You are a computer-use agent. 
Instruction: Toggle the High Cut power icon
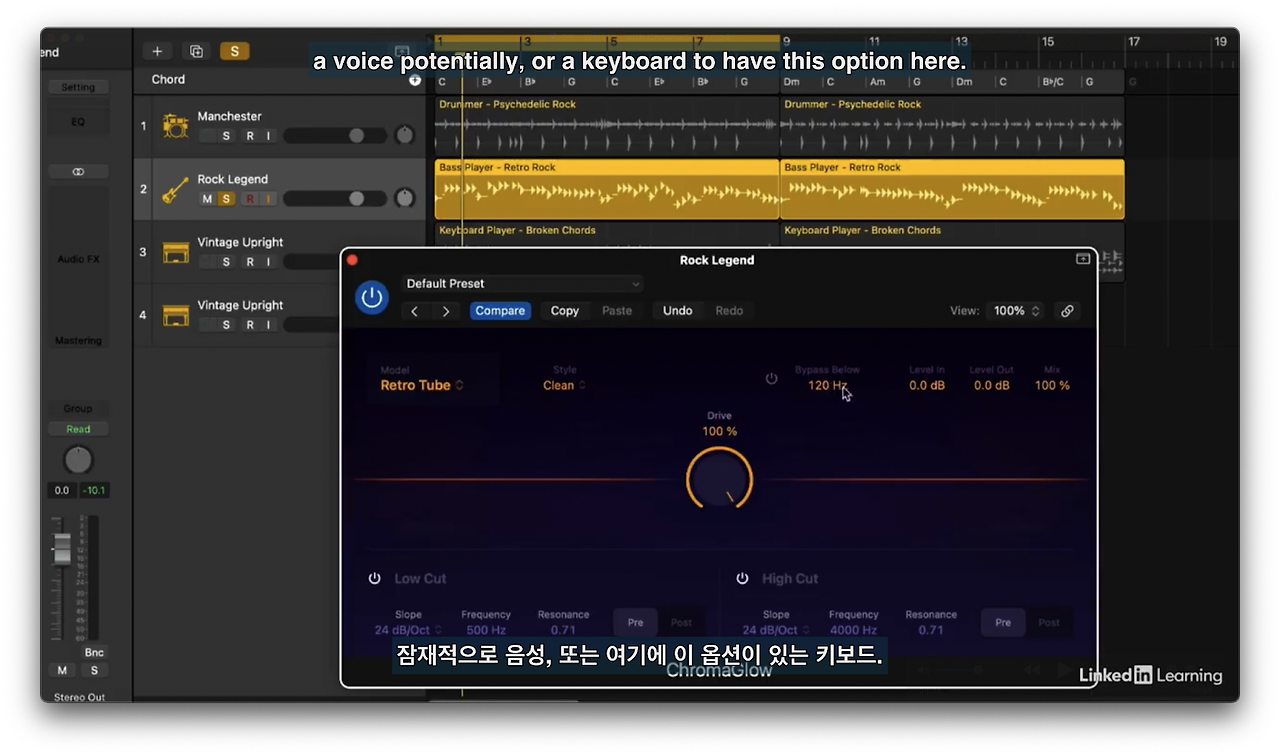coord(743,579)
